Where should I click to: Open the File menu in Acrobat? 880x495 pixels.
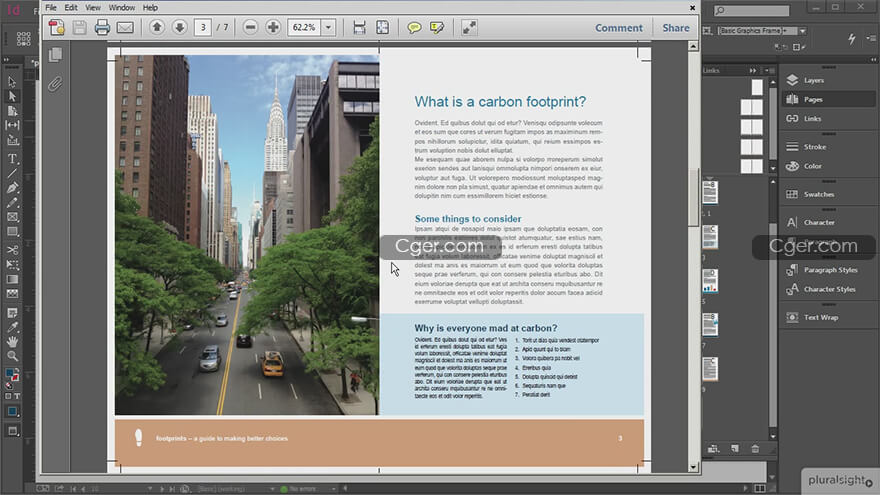click(51, 7)
